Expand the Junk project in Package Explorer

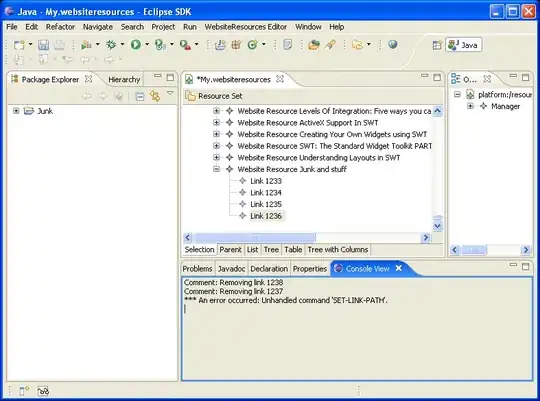[x=16, y=111]
